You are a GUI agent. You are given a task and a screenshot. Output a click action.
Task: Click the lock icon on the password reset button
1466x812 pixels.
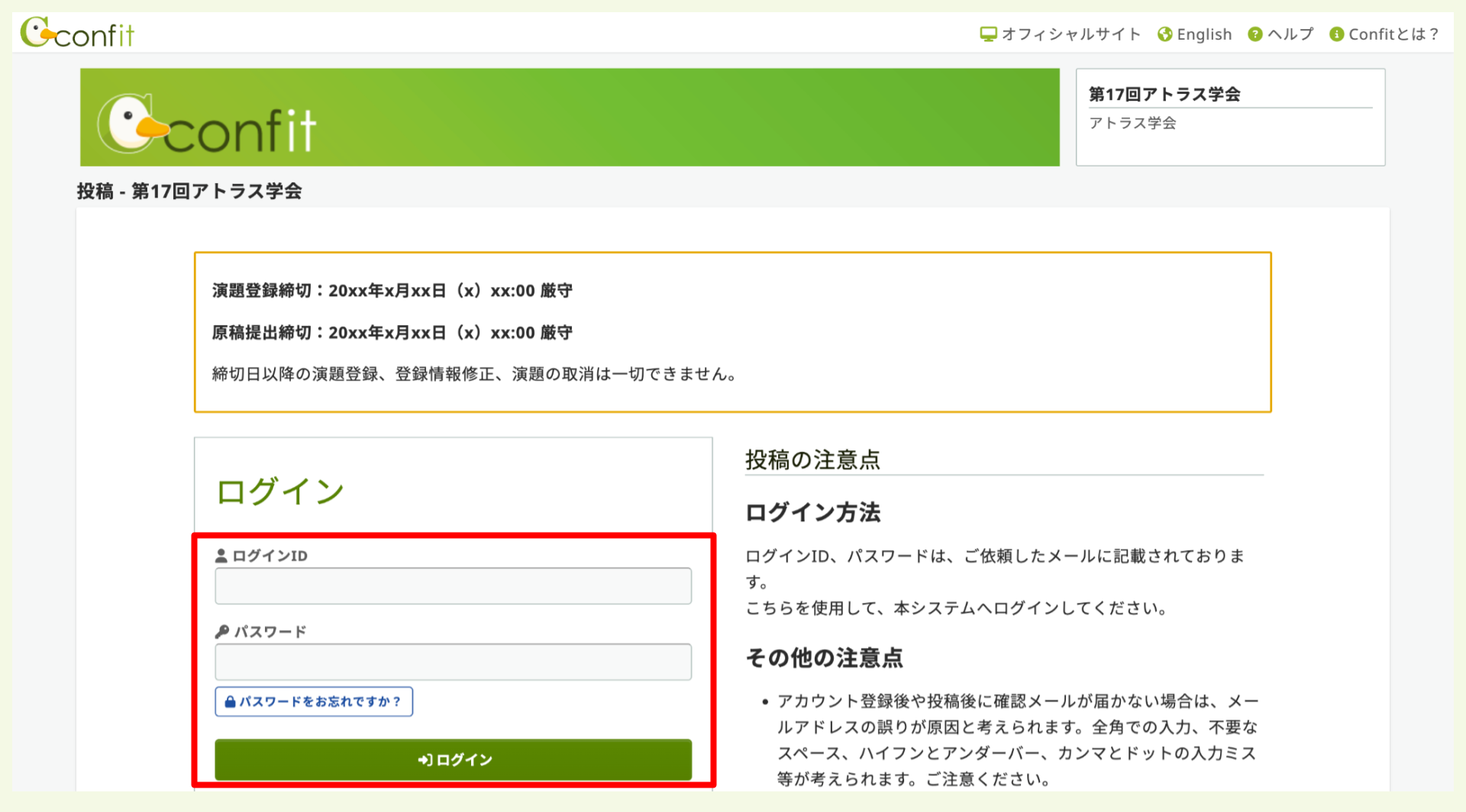tap(230, 701)
